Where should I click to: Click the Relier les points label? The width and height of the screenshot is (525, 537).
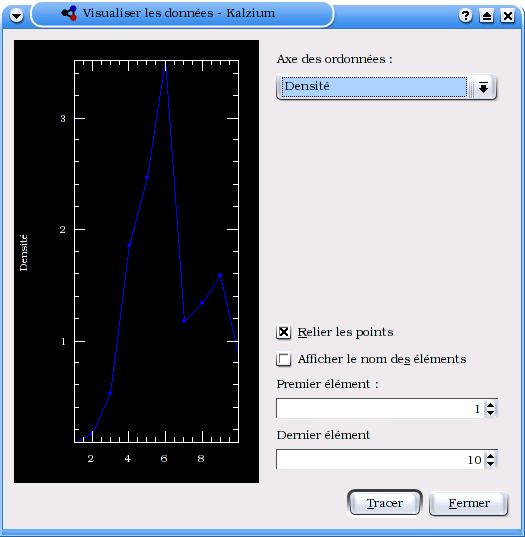pos(345,332)
